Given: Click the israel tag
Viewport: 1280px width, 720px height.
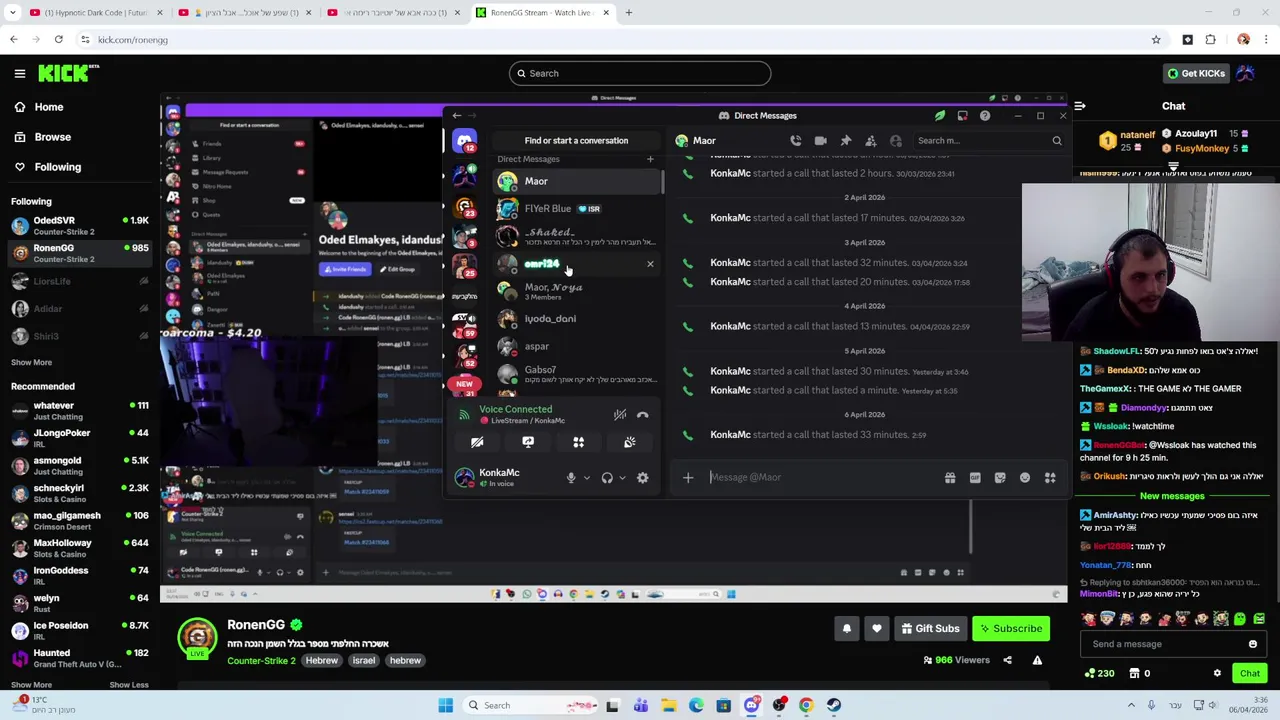Looking at the screenshot, I should (x=363, y=661).
